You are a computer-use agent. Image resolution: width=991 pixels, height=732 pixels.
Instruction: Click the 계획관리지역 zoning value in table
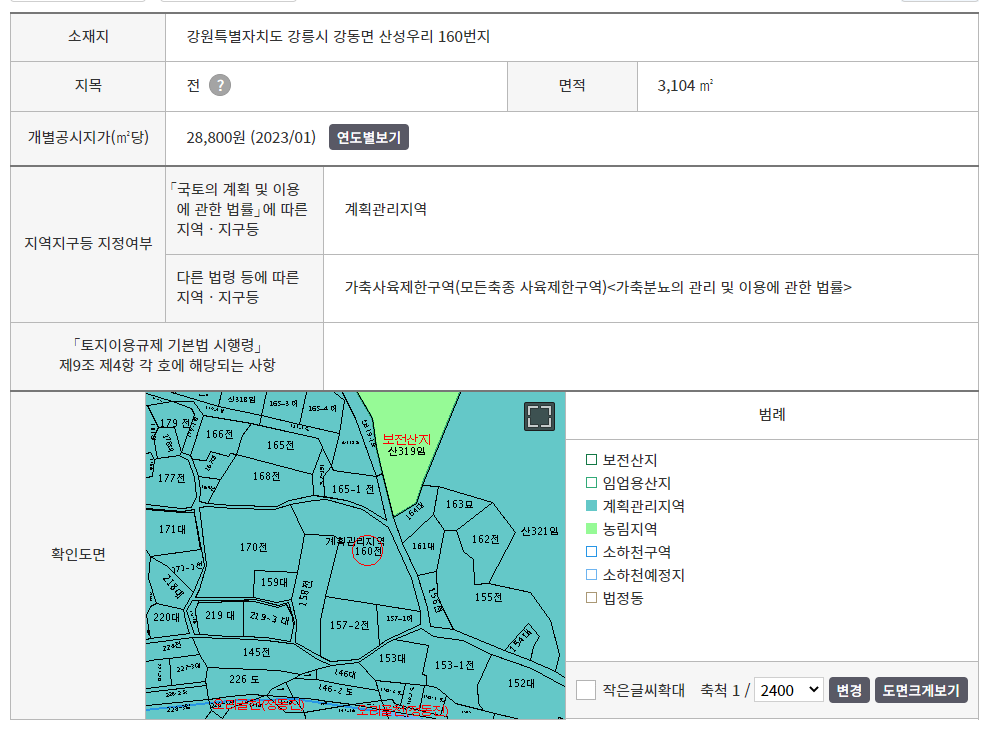[x=386, y=209]
